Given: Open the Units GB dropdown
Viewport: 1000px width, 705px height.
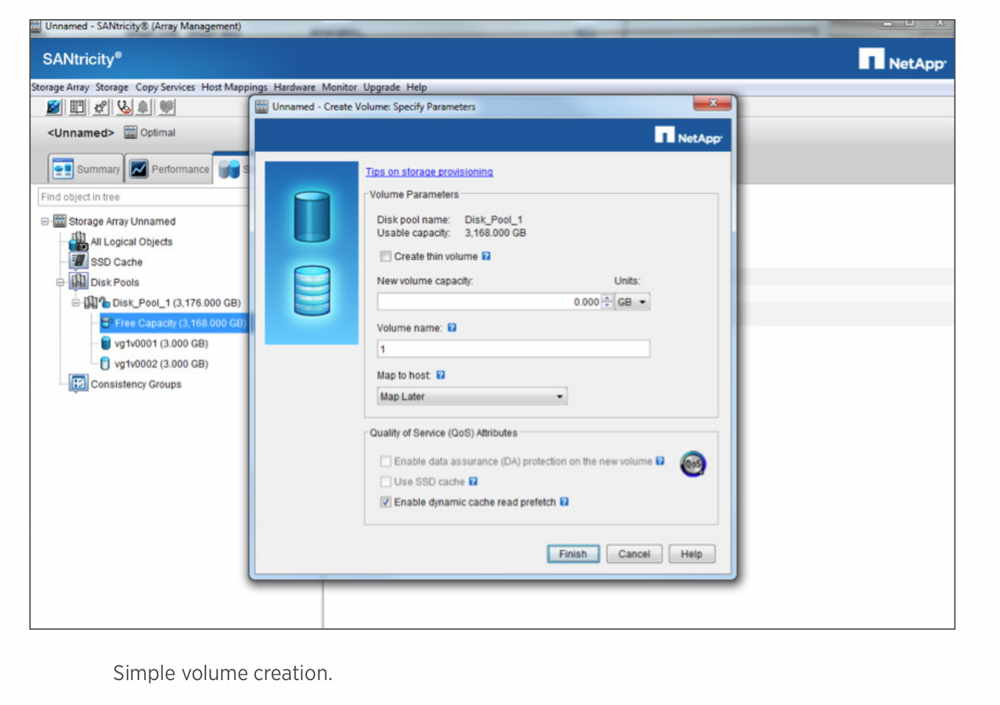Looking at the screenshot, I should [x=633, y=302].
